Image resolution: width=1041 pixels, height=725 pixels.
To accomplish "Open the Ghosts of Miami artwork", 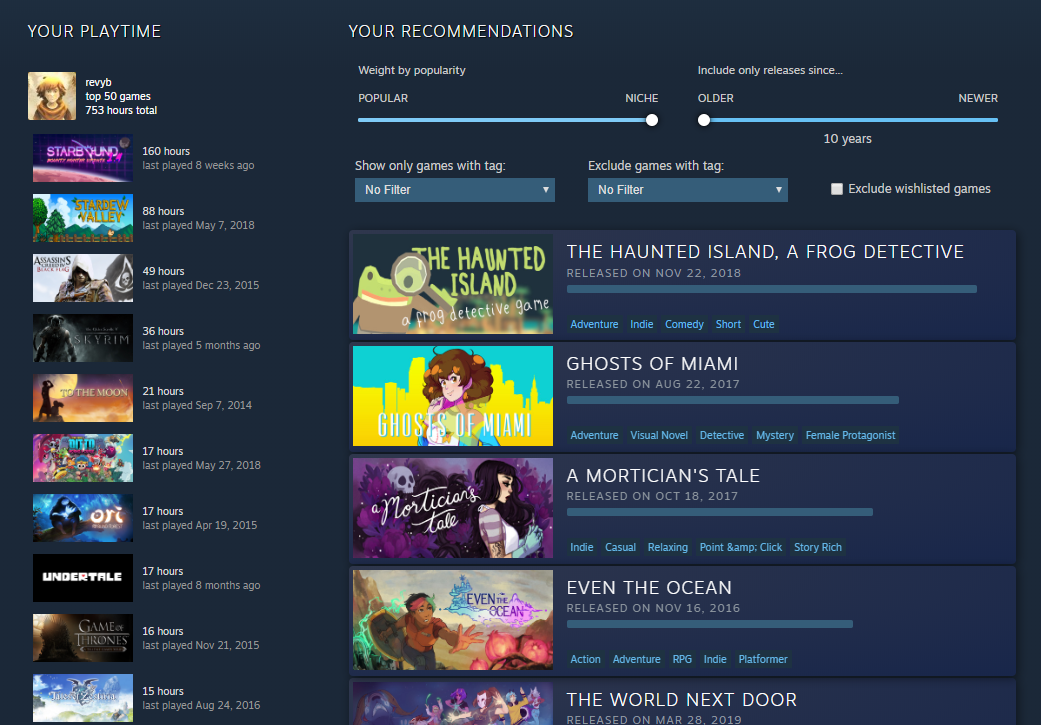I will [x=453, y=396].
